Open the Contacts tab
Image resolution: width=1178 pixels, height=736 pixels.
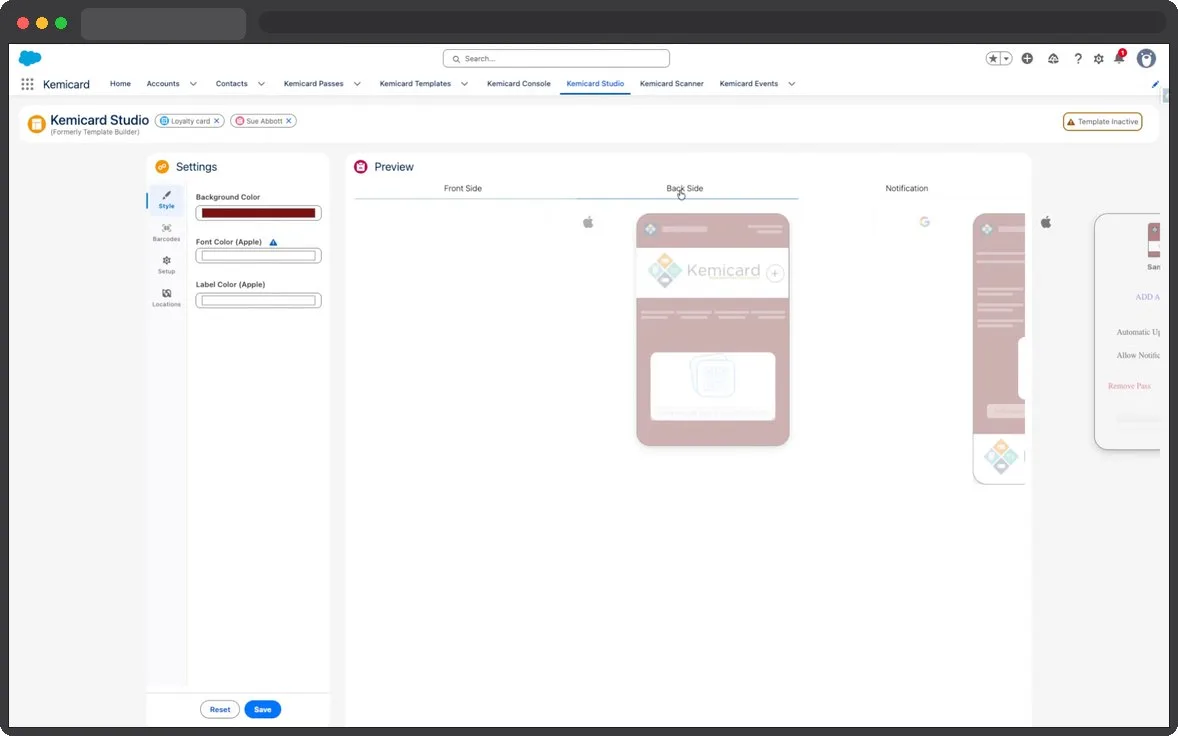click(231, 83)
